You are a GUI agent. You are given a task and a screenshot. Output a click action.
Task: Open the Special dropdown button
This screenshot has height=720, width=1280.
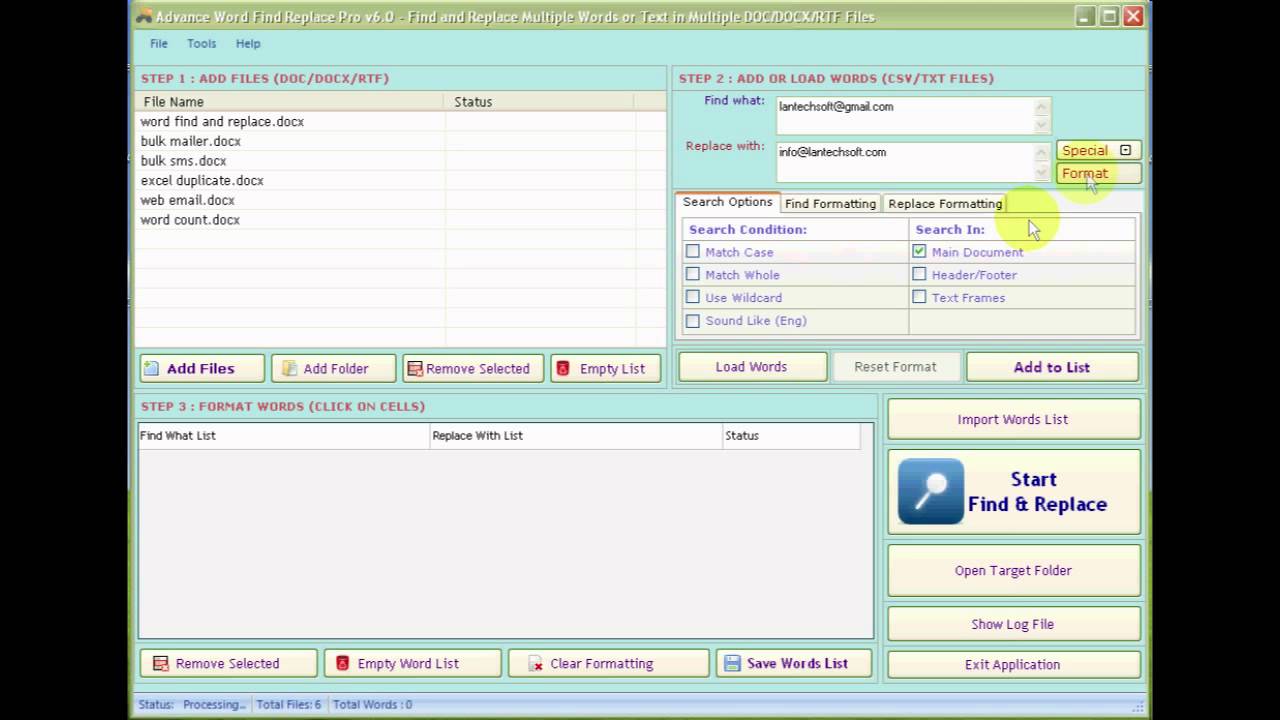coord(1098,150)
